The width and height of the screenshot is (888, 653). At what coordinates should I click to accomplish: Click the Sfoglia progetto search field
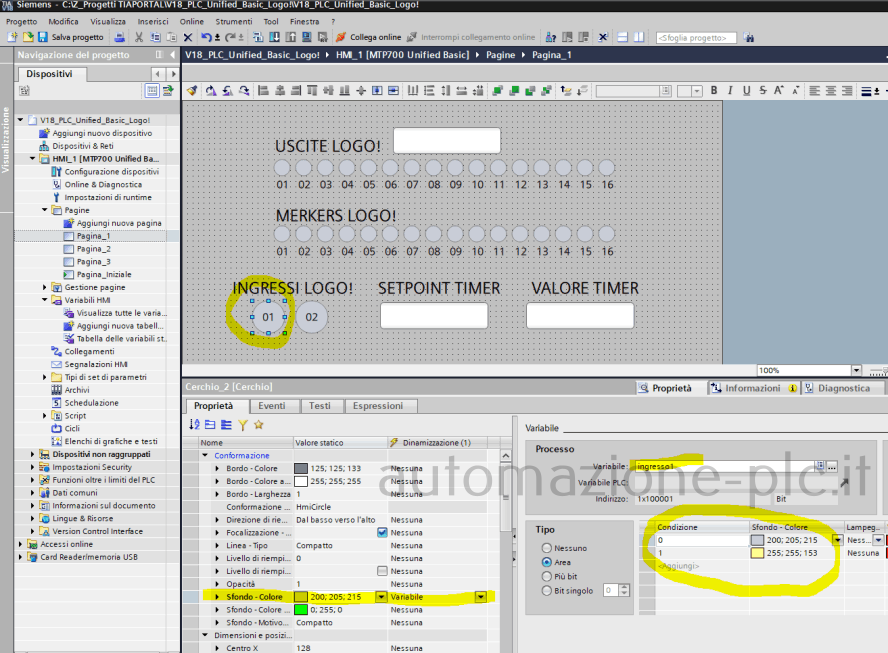[696, 38]
